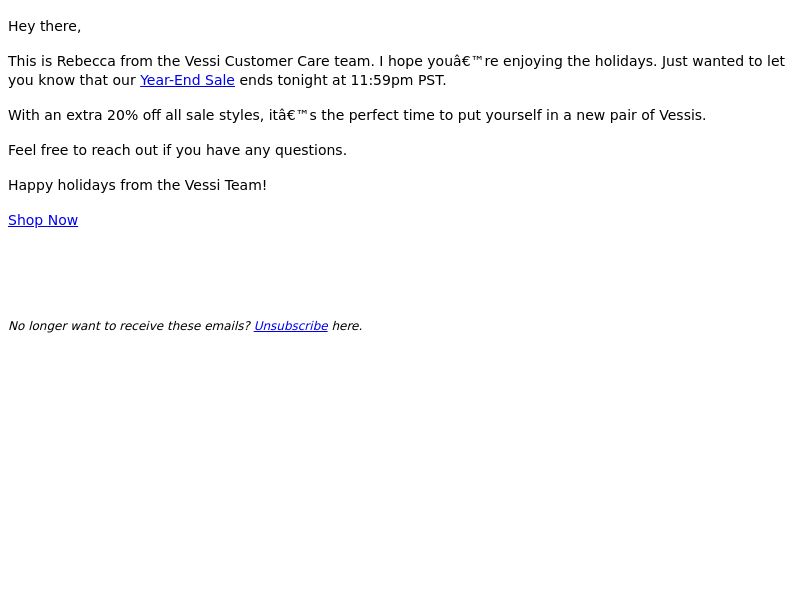Click the 'new pair of Vessis' text
Viewport: 800px width, 600px height.
click(x=641, y=115)
